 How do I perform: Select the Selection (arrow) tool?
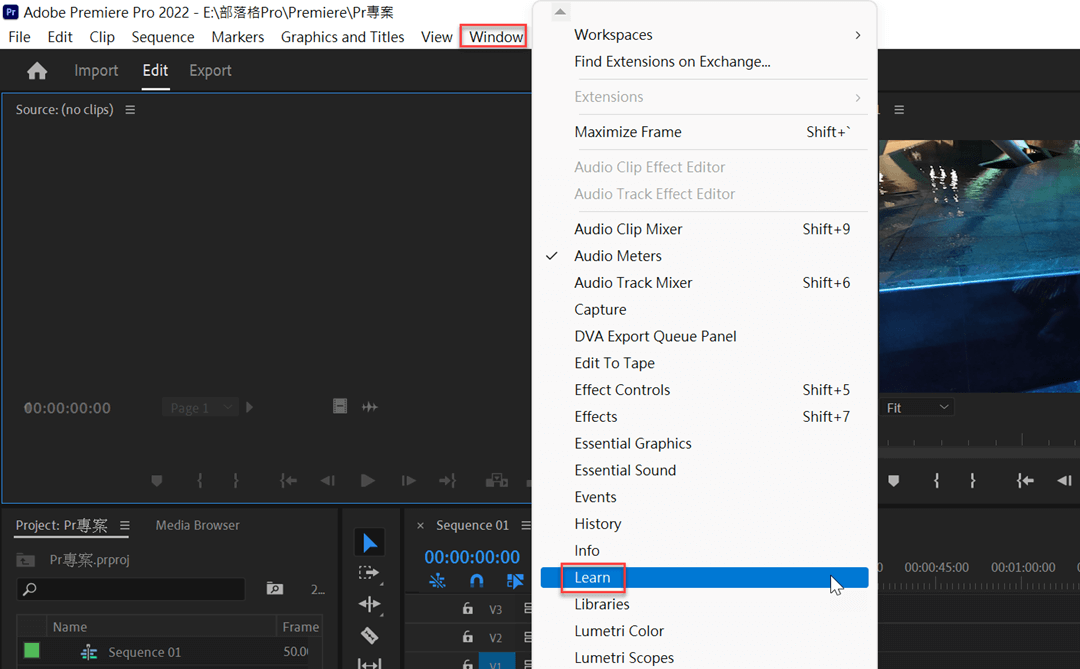click(370, 543)
